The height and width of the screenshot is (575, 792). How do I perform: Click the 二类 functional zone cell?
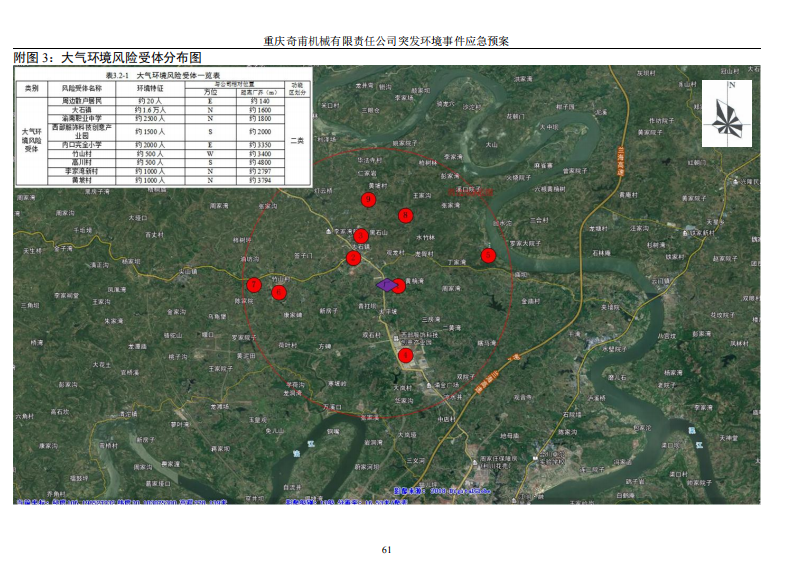coord(297,141)
